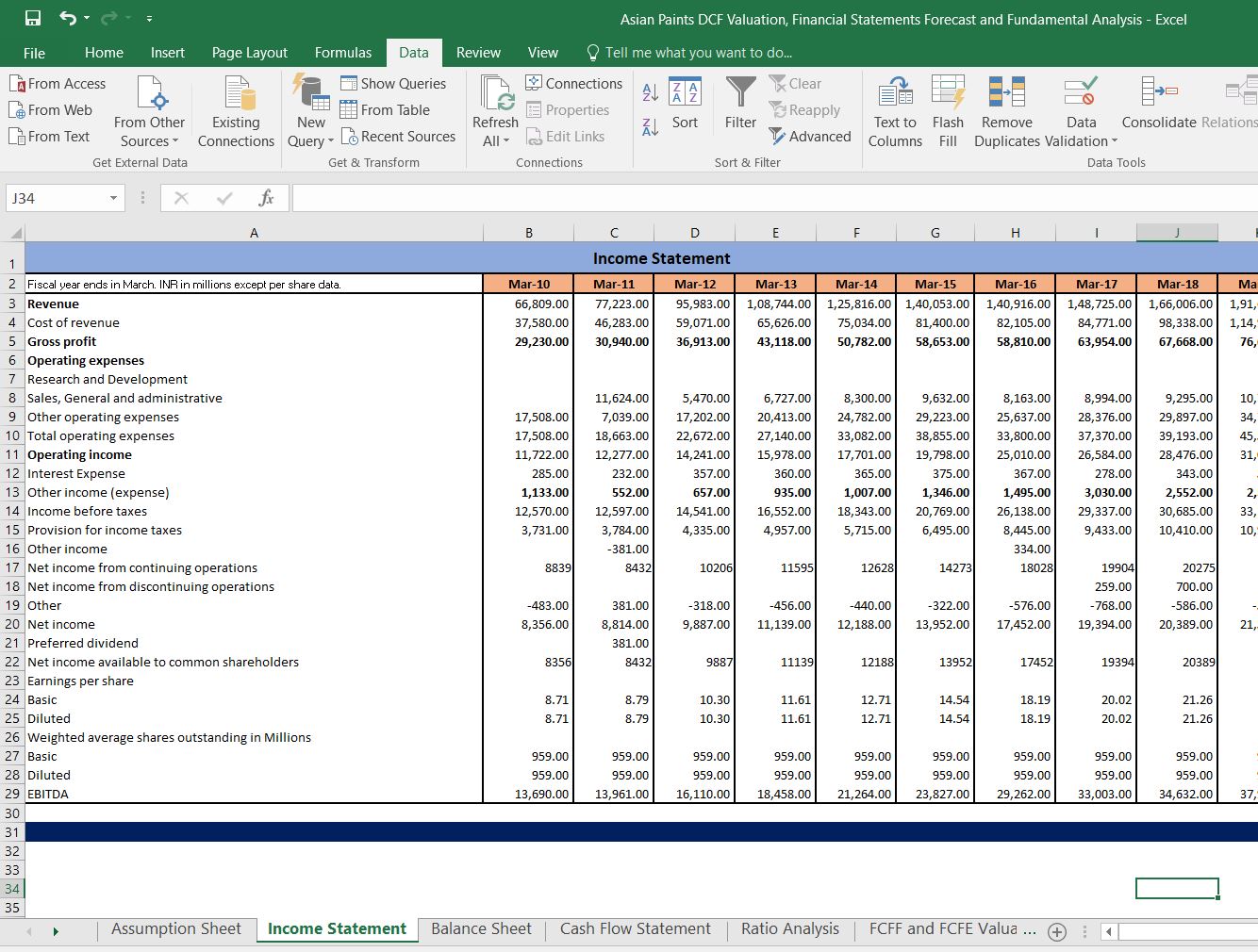
Task: Open the Undo history dropdown arrow
Action: [x=86, y=18]
